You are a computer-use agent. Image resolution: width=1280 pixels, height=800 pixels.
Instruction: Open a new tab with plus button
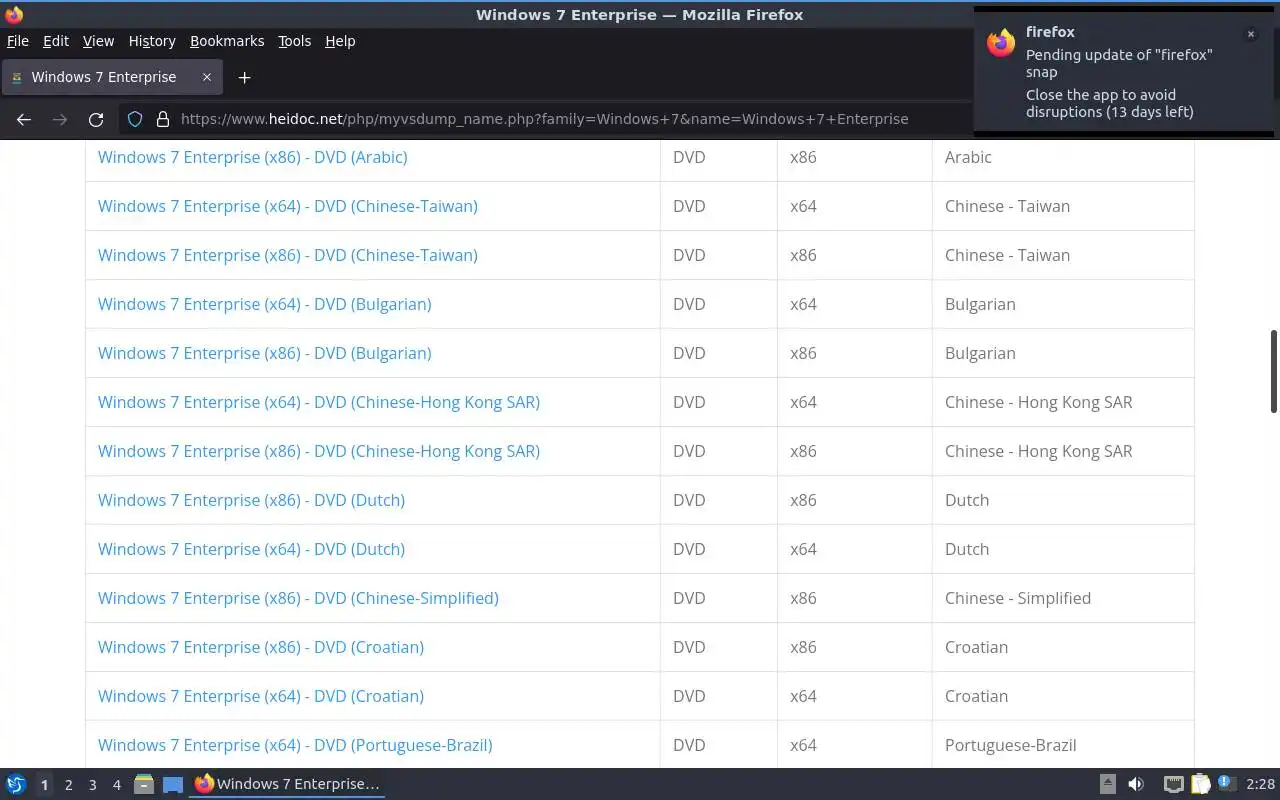pos(244,77)
